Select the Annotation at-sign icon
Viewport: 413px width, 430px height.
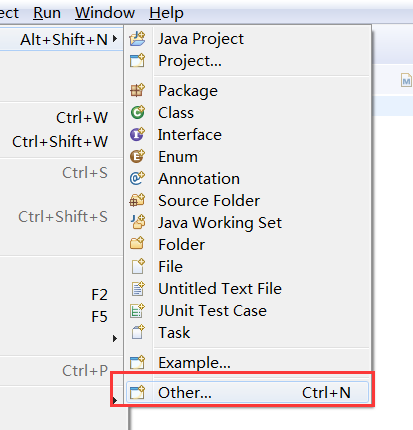(137, 178)
